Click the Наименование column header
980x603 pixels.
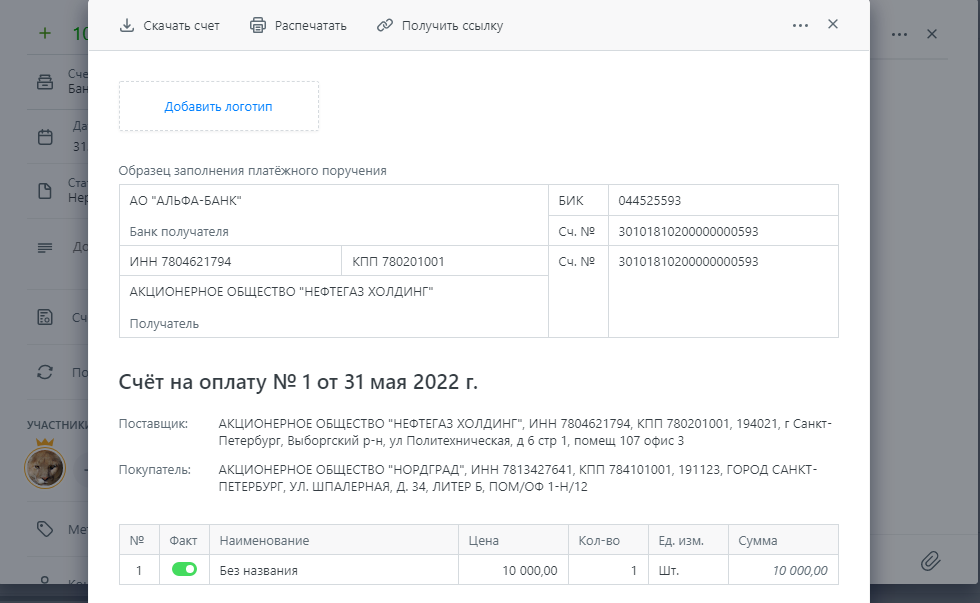tap(334, 540)
